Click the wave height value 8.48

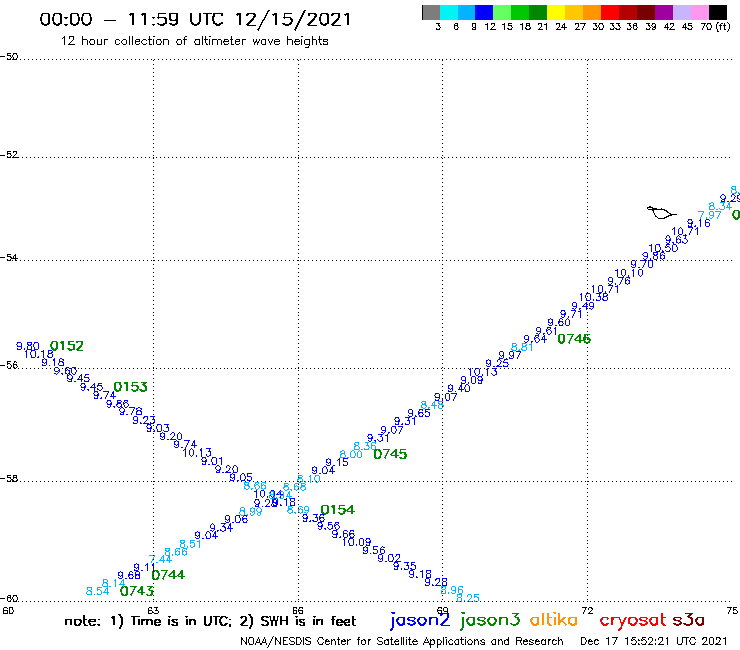point(432,405)
